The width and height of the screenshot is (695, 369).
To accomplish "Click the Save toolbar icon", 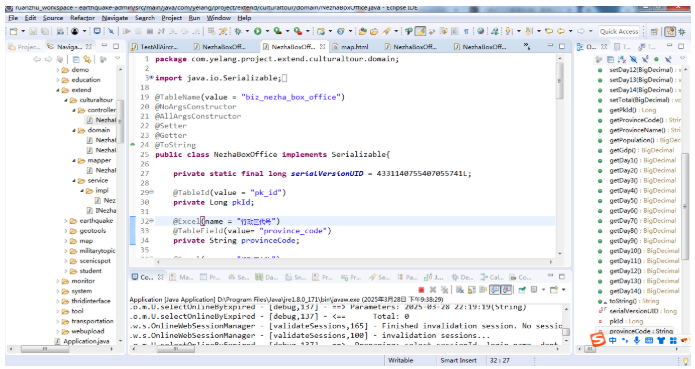I will (x=34, y=31).
